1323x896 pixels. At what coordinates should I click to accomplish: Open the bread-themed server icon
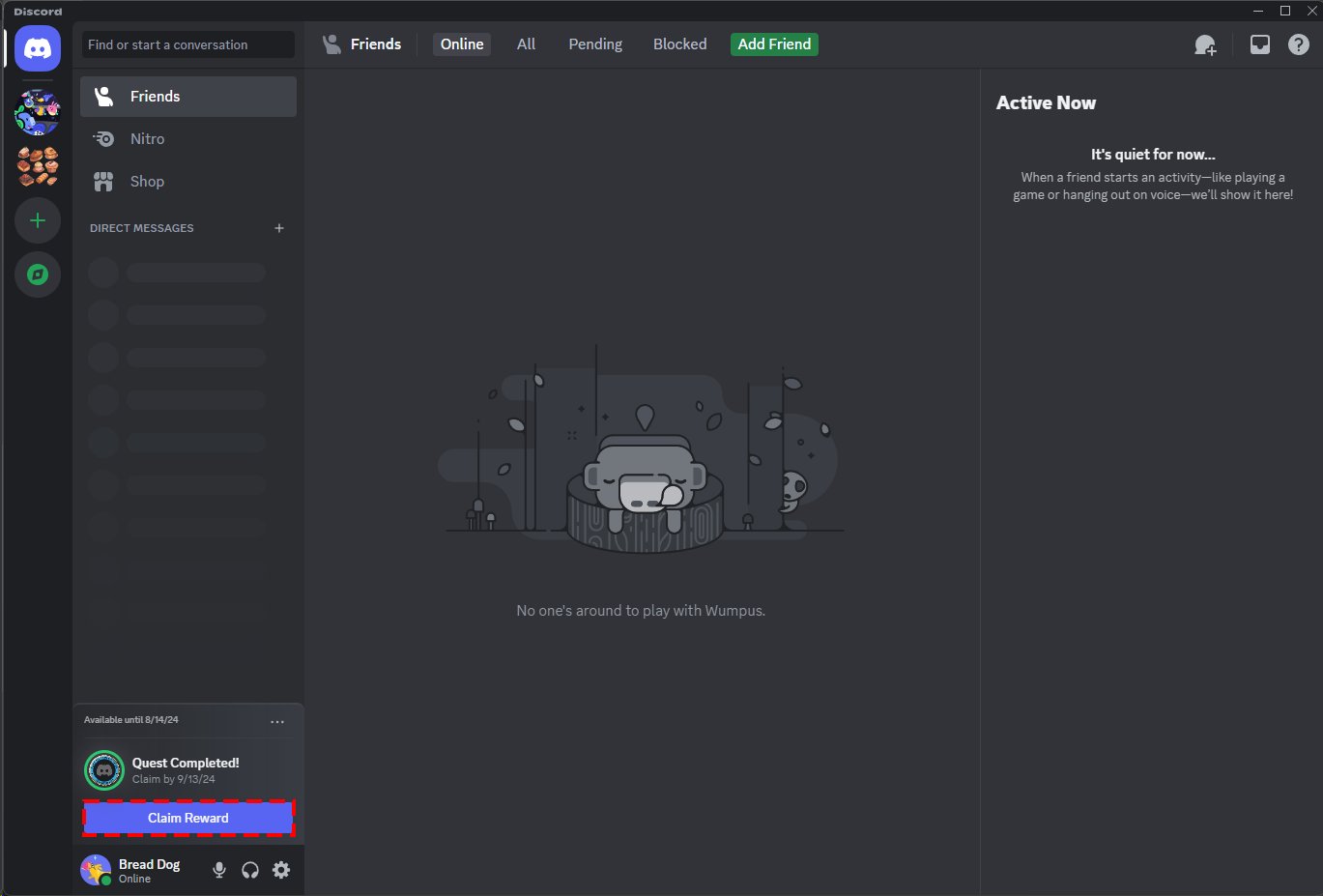tap(38, 166)
